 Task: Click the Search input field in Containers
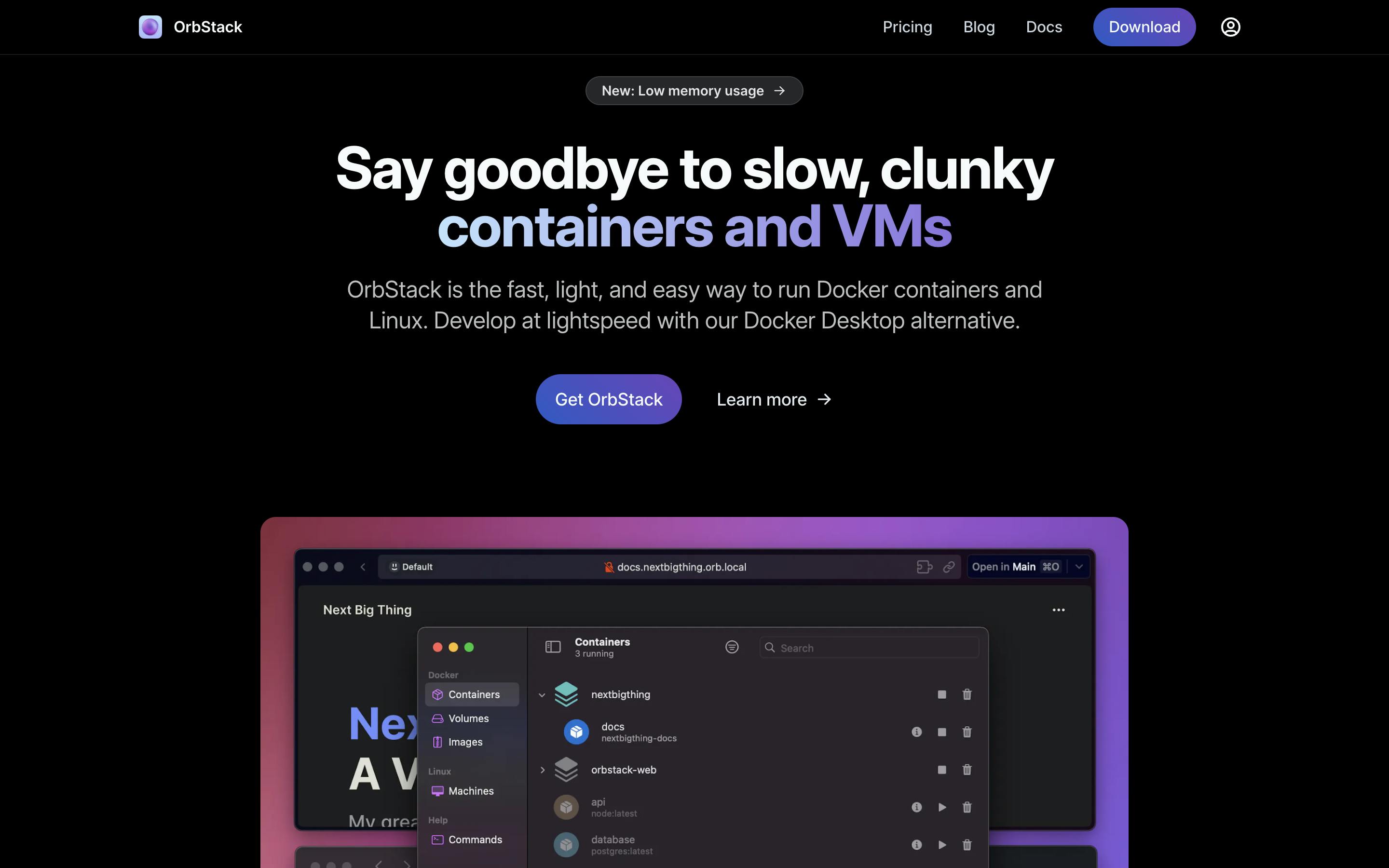(868, 648)
